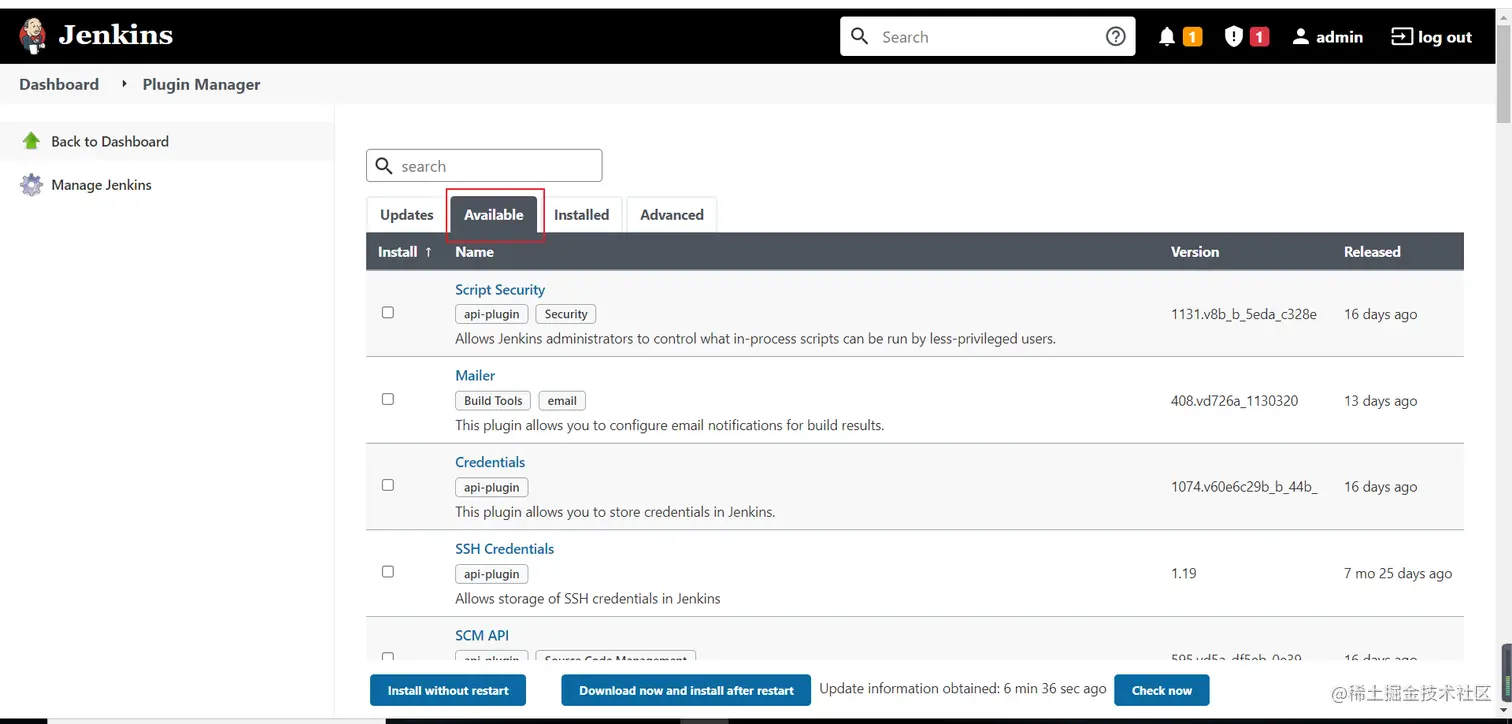This screenshot has width=1512, height=724.
Task: Tick the Mailer plugin checkbox
Action: coord(388,399)
